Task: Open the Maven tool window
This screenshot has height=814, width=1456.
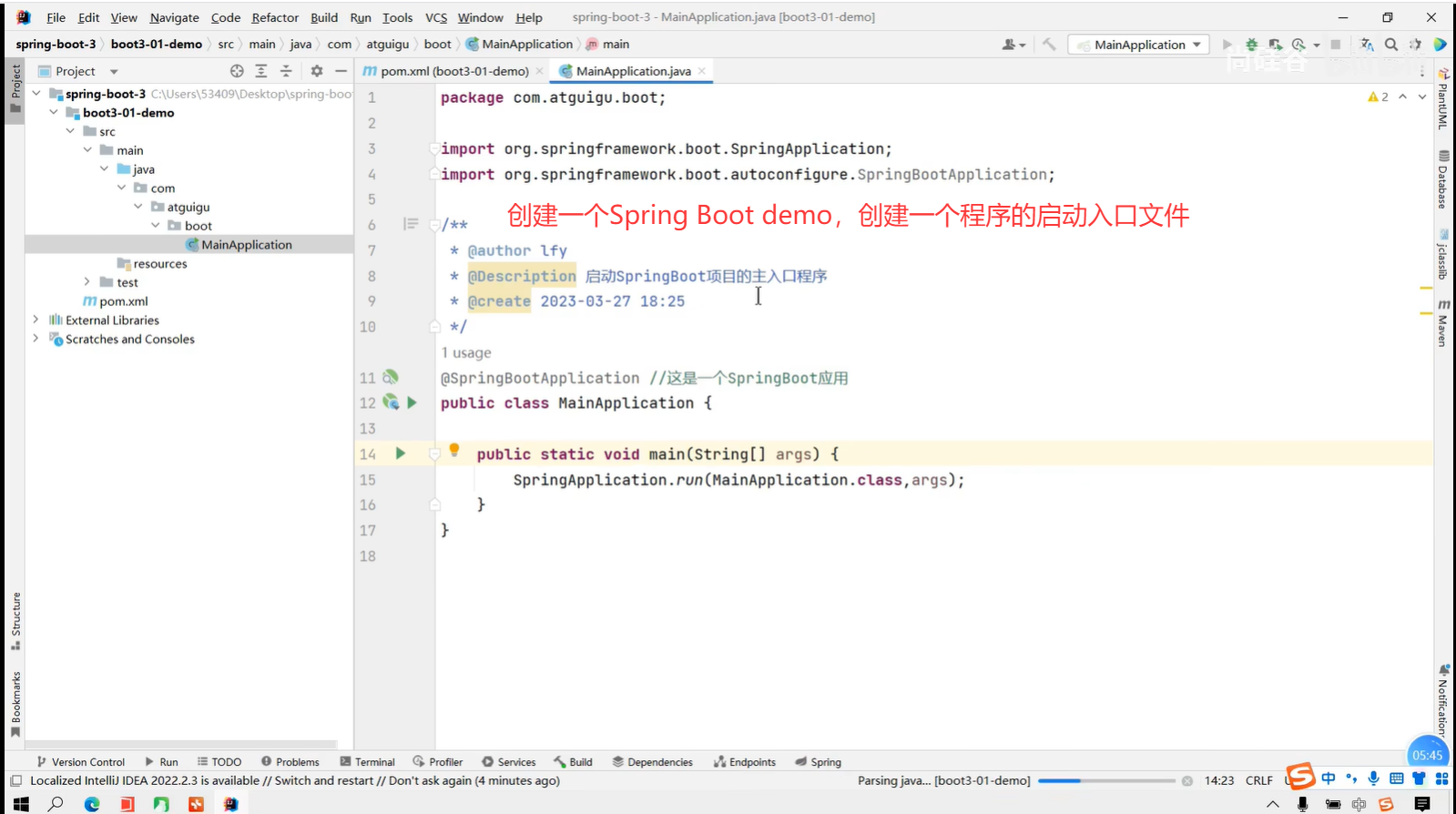Action: 1442,323
